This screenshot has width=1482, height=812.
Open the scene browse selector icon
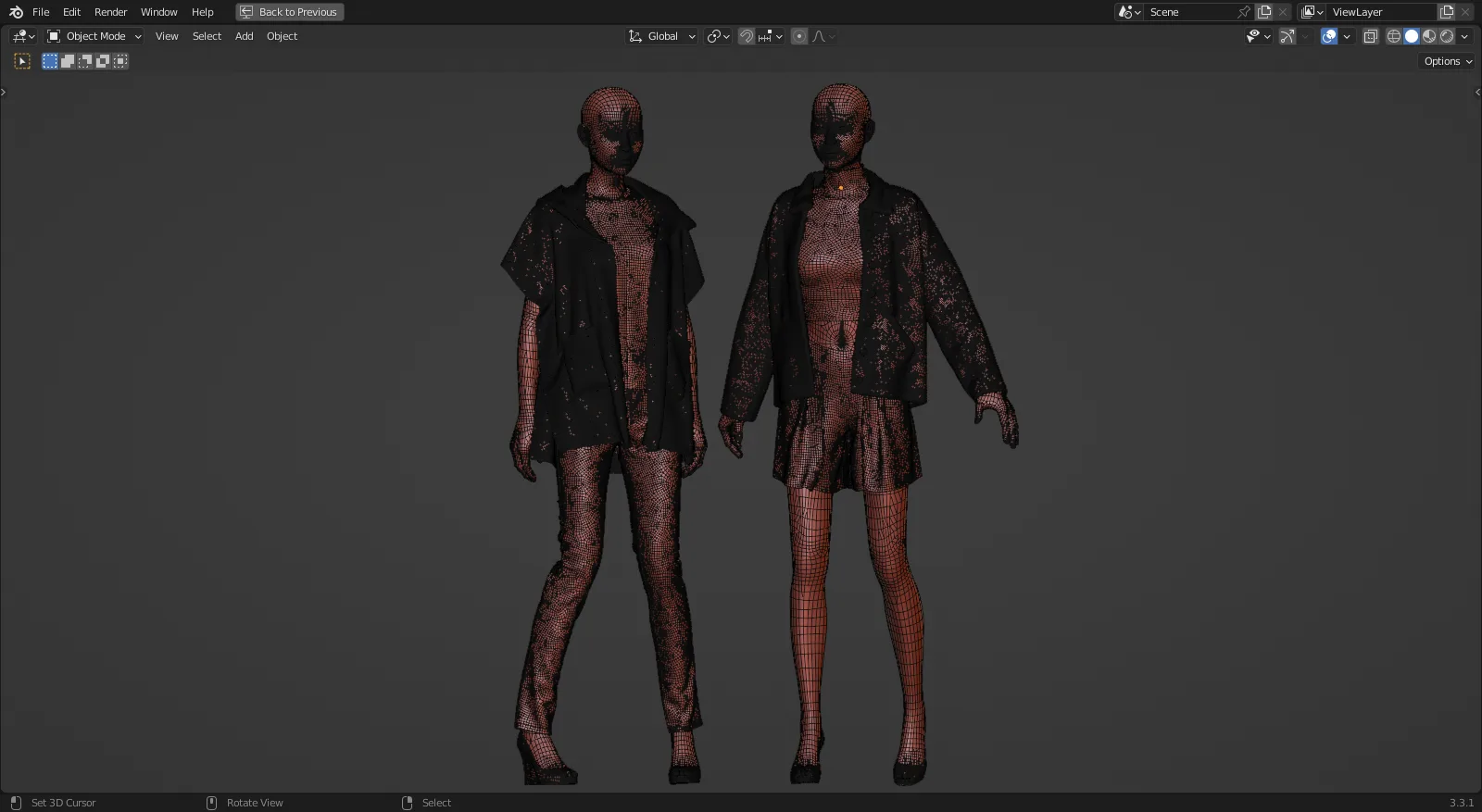[1129, 12]
